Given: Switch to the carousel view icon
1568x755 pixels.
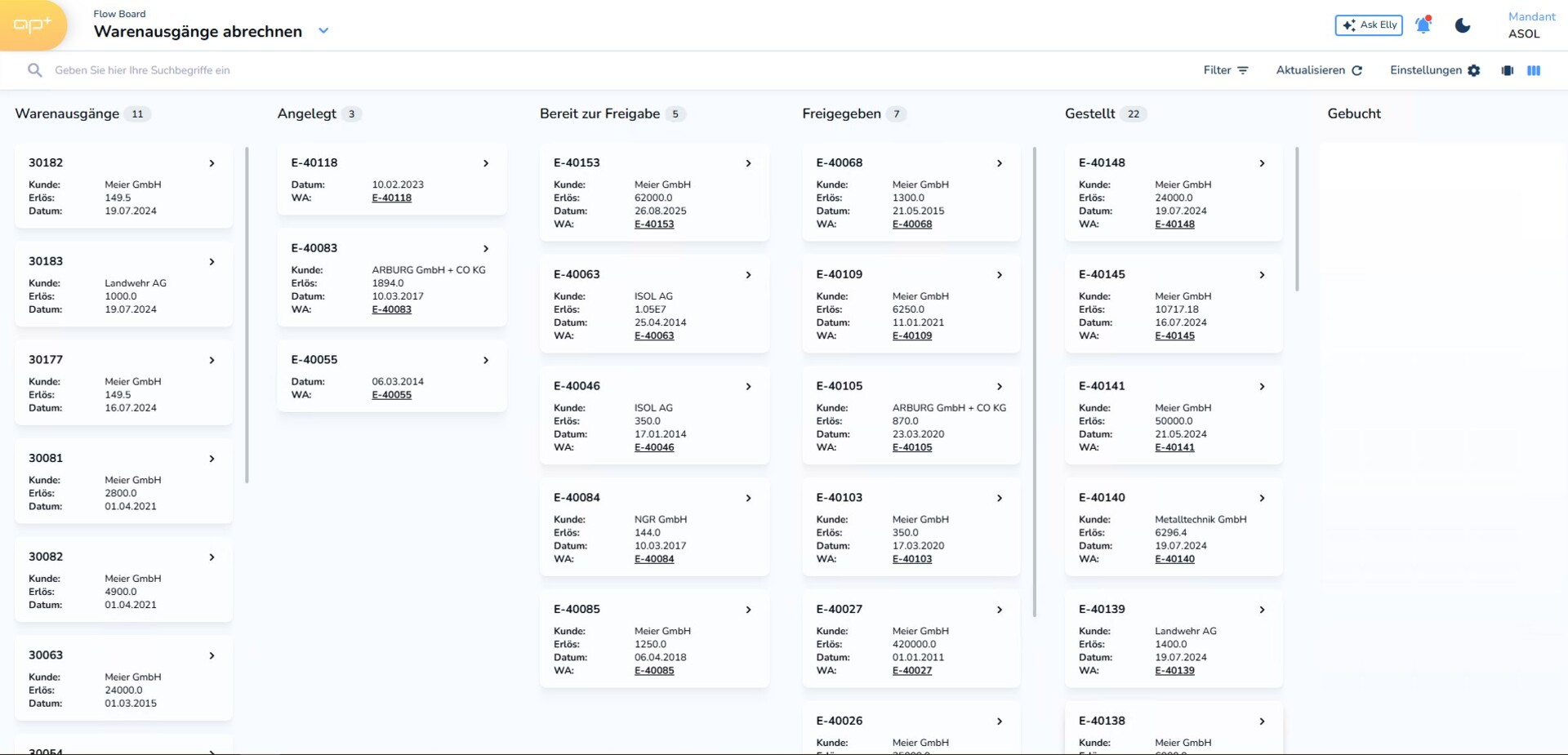Looking at the screenshot, I should (x=1508, y=71).
